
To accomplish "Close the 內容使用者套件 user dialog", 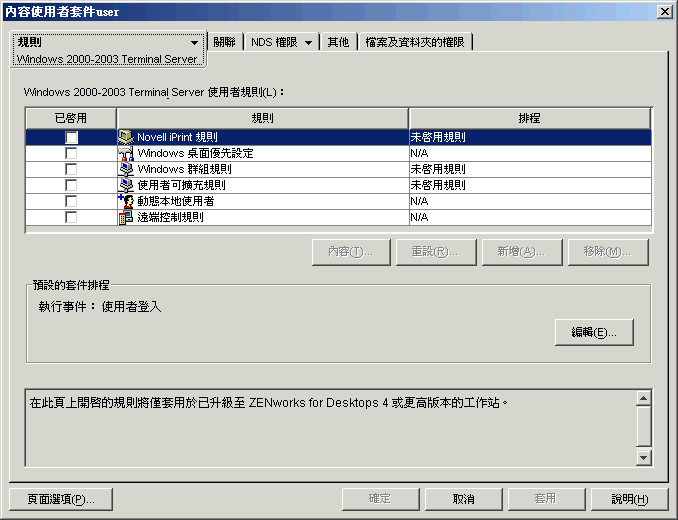I will (x=664, y=12).
